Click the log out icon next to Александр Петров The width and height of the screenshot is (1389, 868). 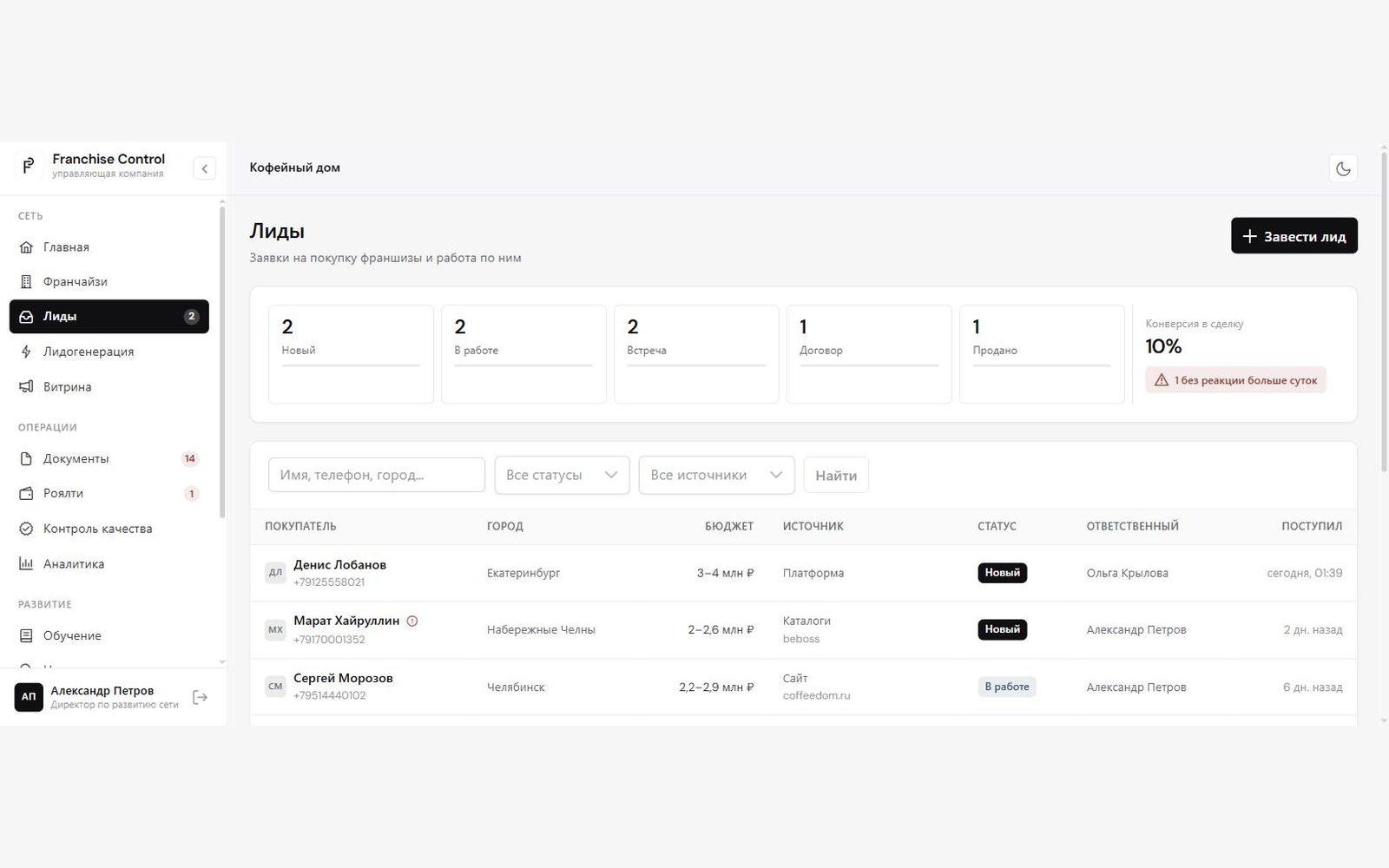[x=201, y=697]
